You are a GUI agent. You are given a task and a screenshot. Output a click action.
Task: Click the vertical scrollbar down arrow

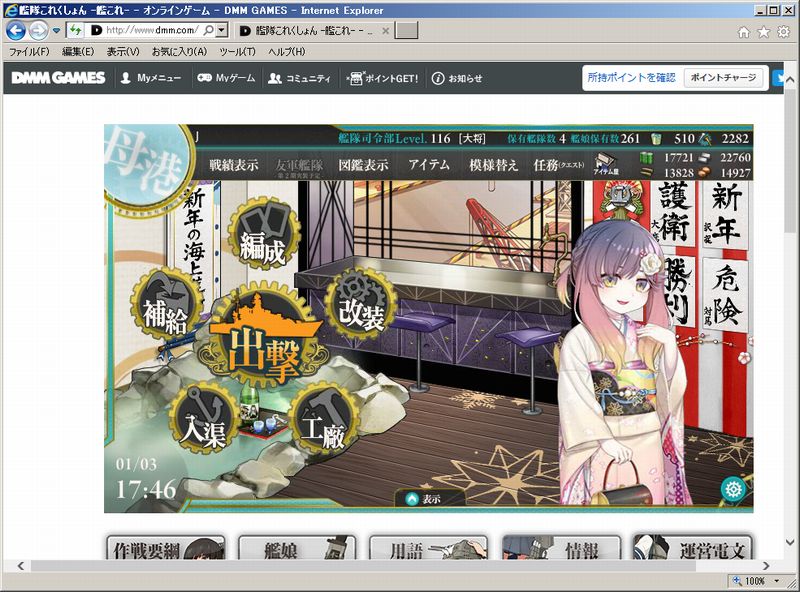click(790, 542)
